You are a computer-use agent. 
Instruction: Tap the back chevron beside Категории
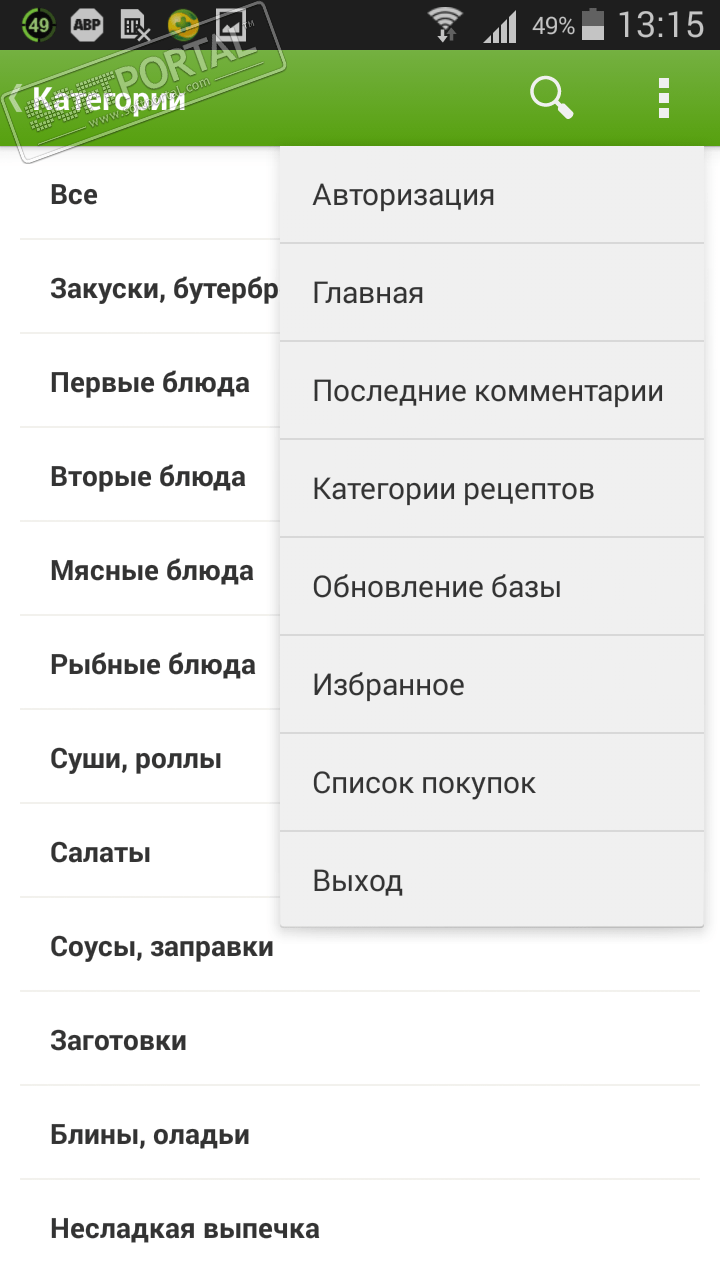pyautogui.click(x=17, y=99)
